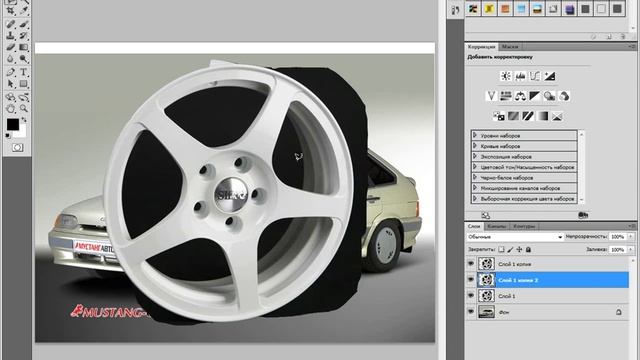The width and height of the screenshot is (640, 360).
Task: Toggle Quick Mask mode
Action: point(18,147)
